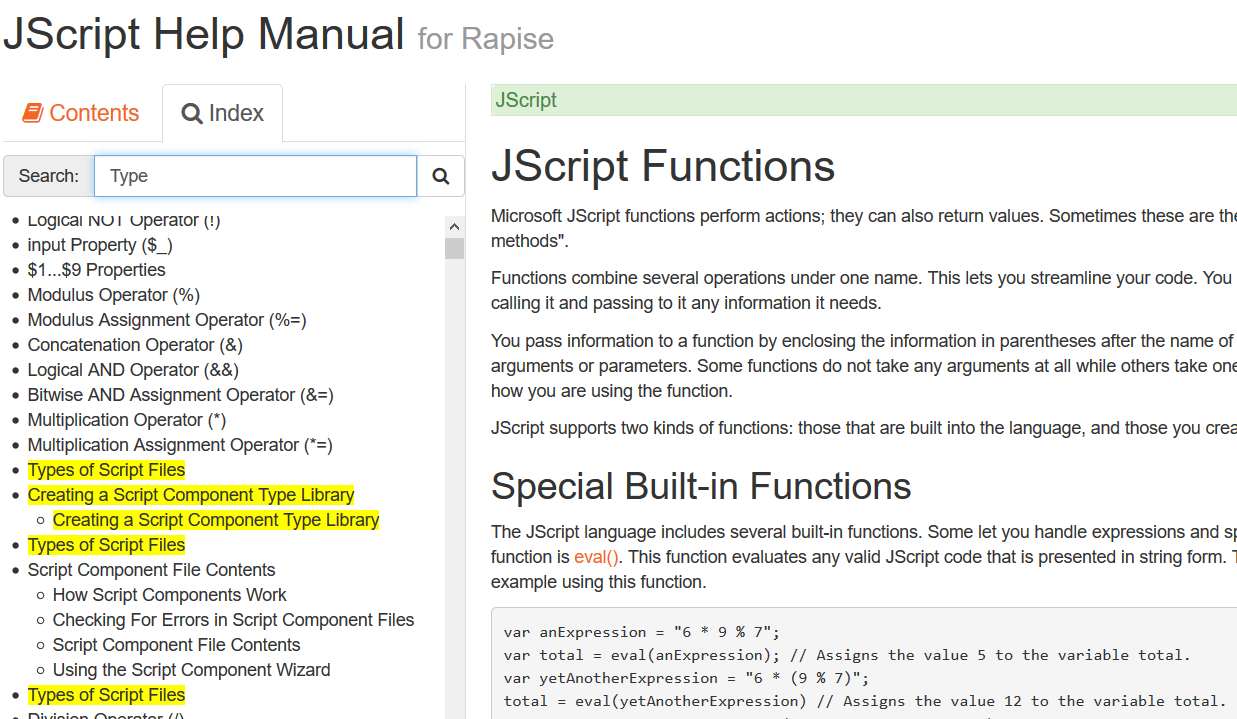Select Concatenation Operator (&) entry
Image resolution: width=1237 pixels, height=719 pixels.
pyautogui.click(x=135, y=345)
